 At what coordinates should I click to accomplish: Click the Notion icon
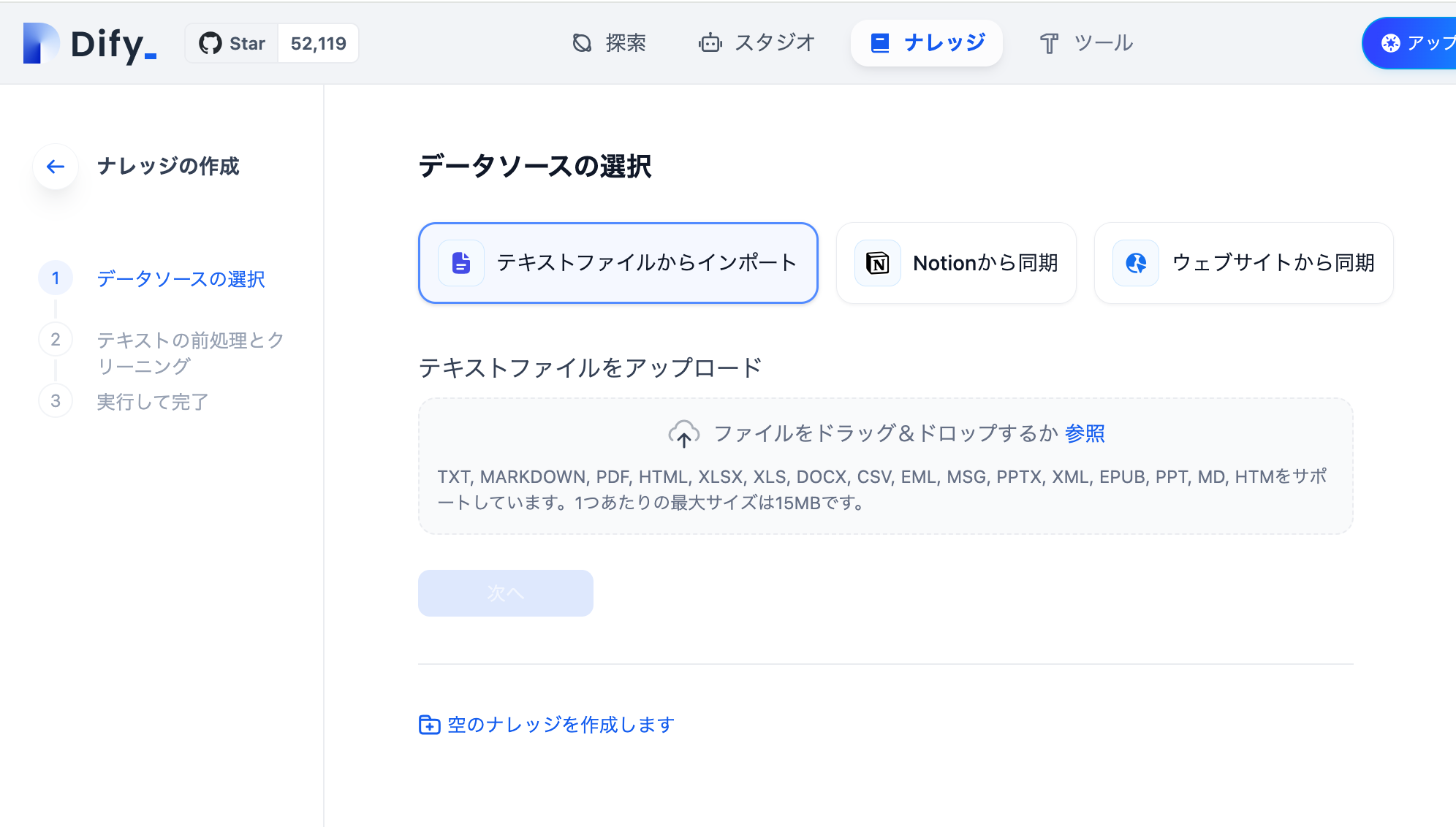click(x=876, y=263)
